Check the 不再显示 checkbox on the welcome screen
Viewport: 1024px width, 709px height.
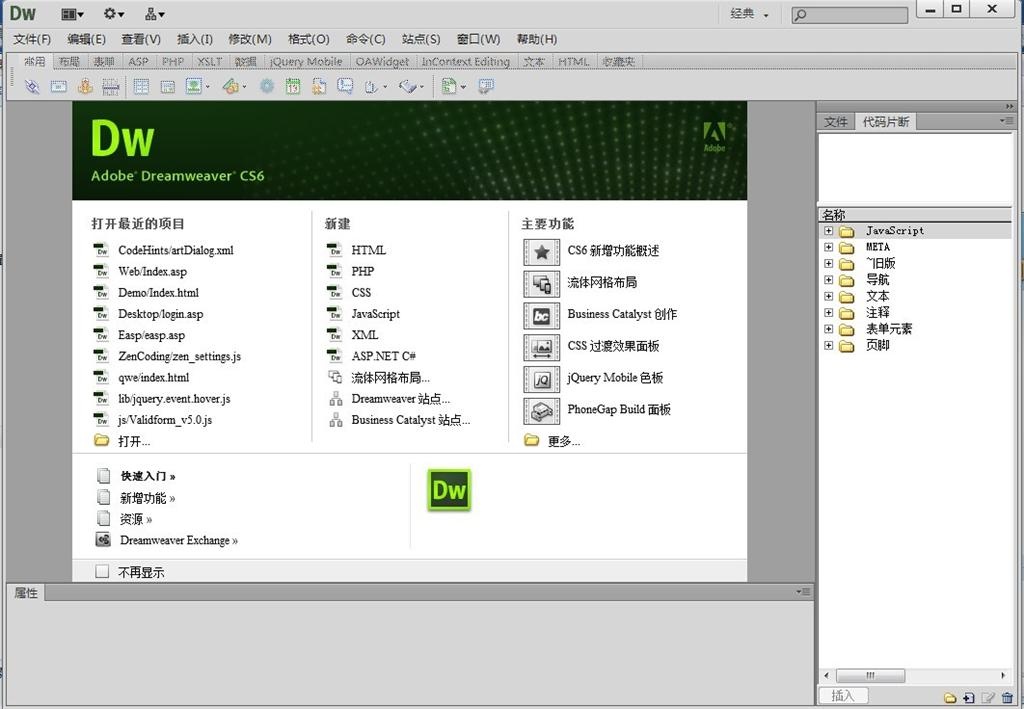pos(102,571)
